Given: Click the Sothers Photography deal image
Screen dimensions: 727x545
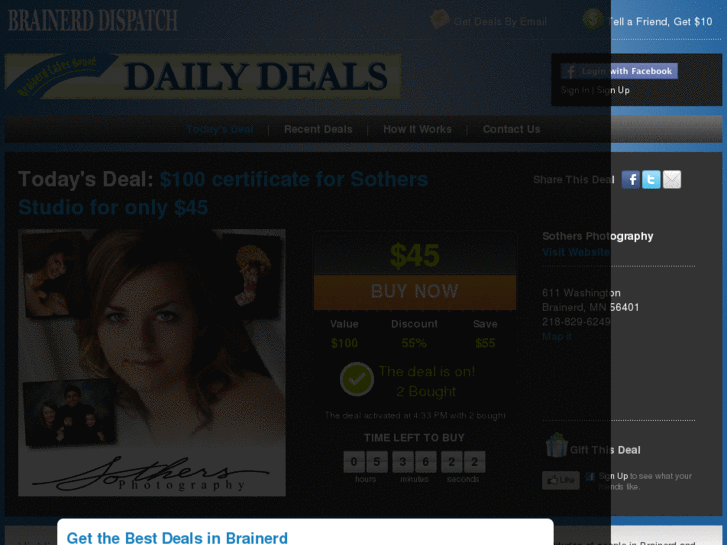Looking at the screenshot, I should (x=152, y=362).
